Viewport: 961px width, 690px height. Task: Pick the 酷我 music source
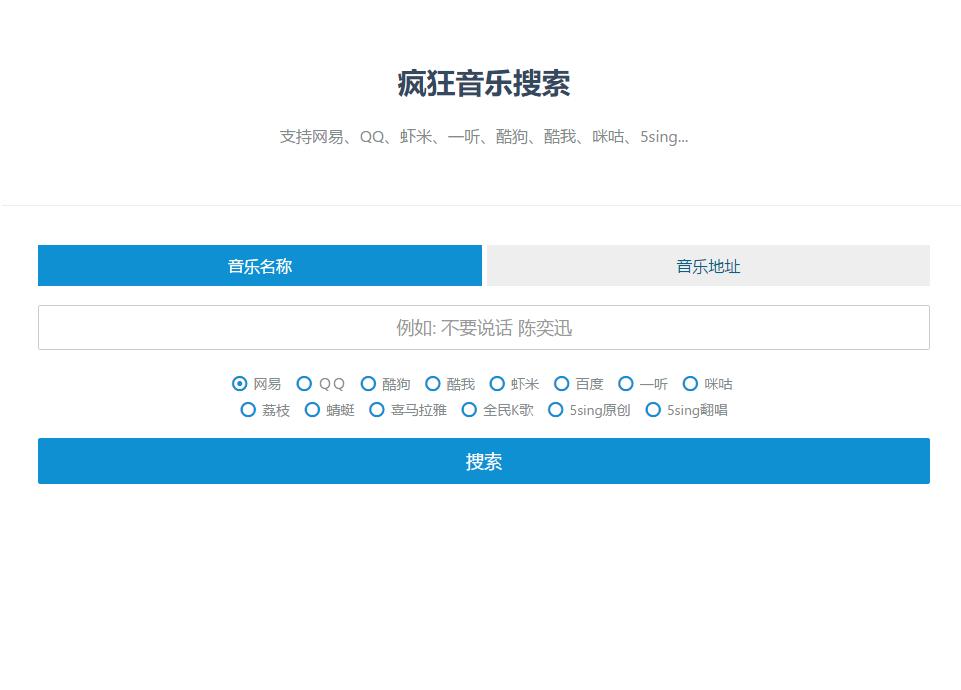pos(433,384)
